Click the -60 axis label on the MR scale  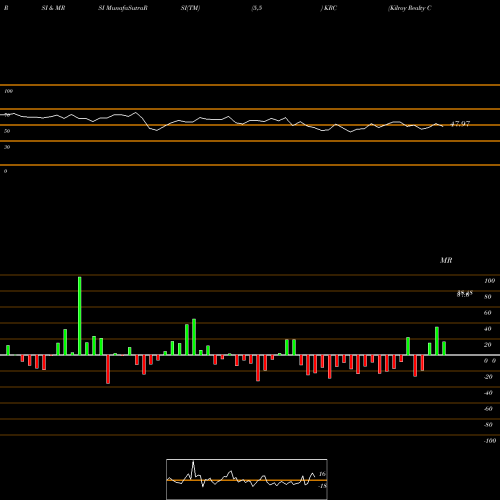[x=488, y=409]
